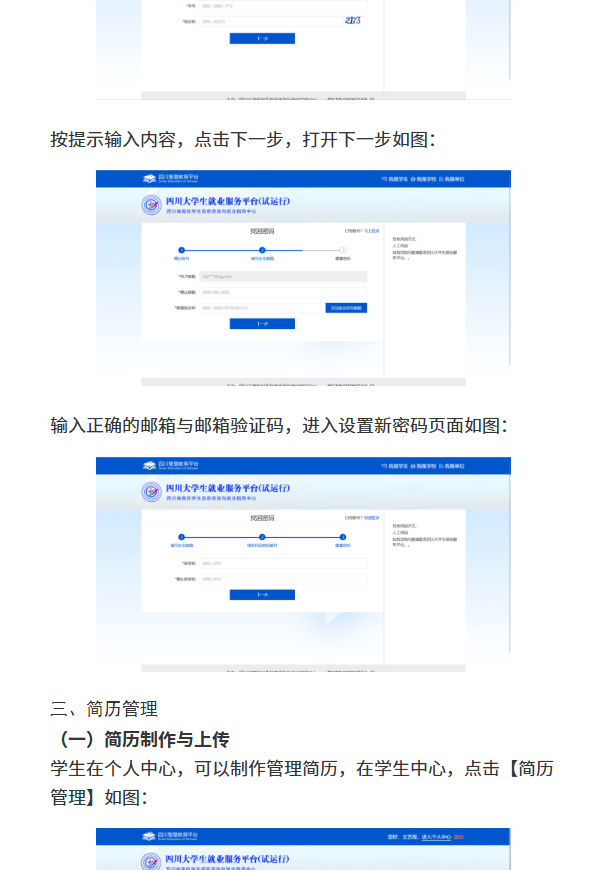The height and width of the screenshot is (870, 613).
Task: Click the university seal logo in the new password screenshot
Action: [151, 492]
